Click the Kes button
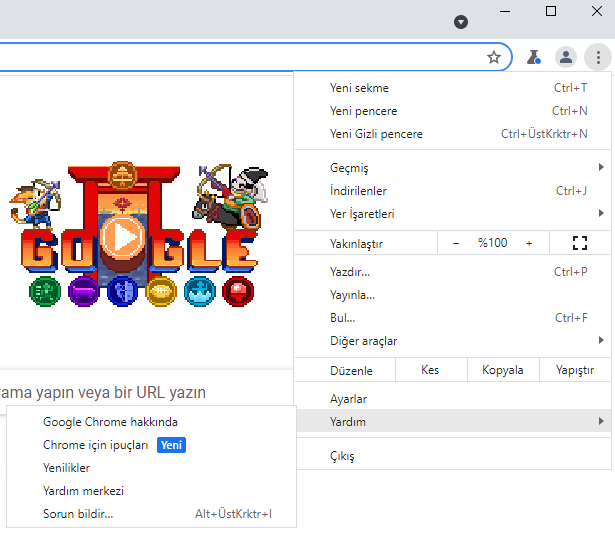 click(x=431, y=370)
